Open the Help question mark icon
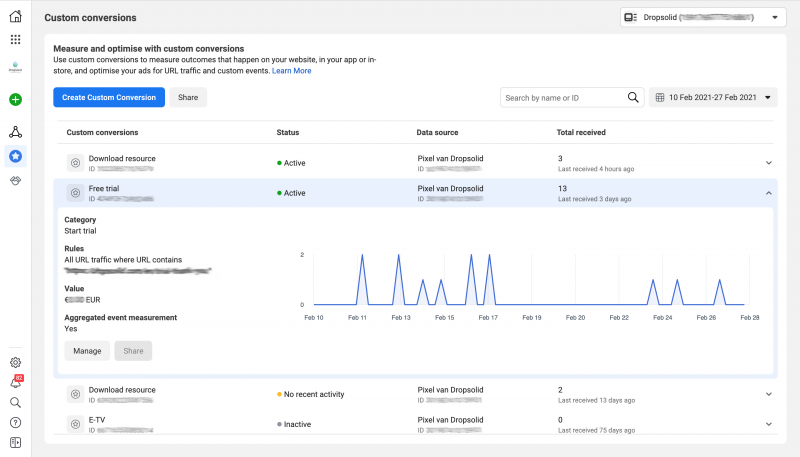 (15, 422)
